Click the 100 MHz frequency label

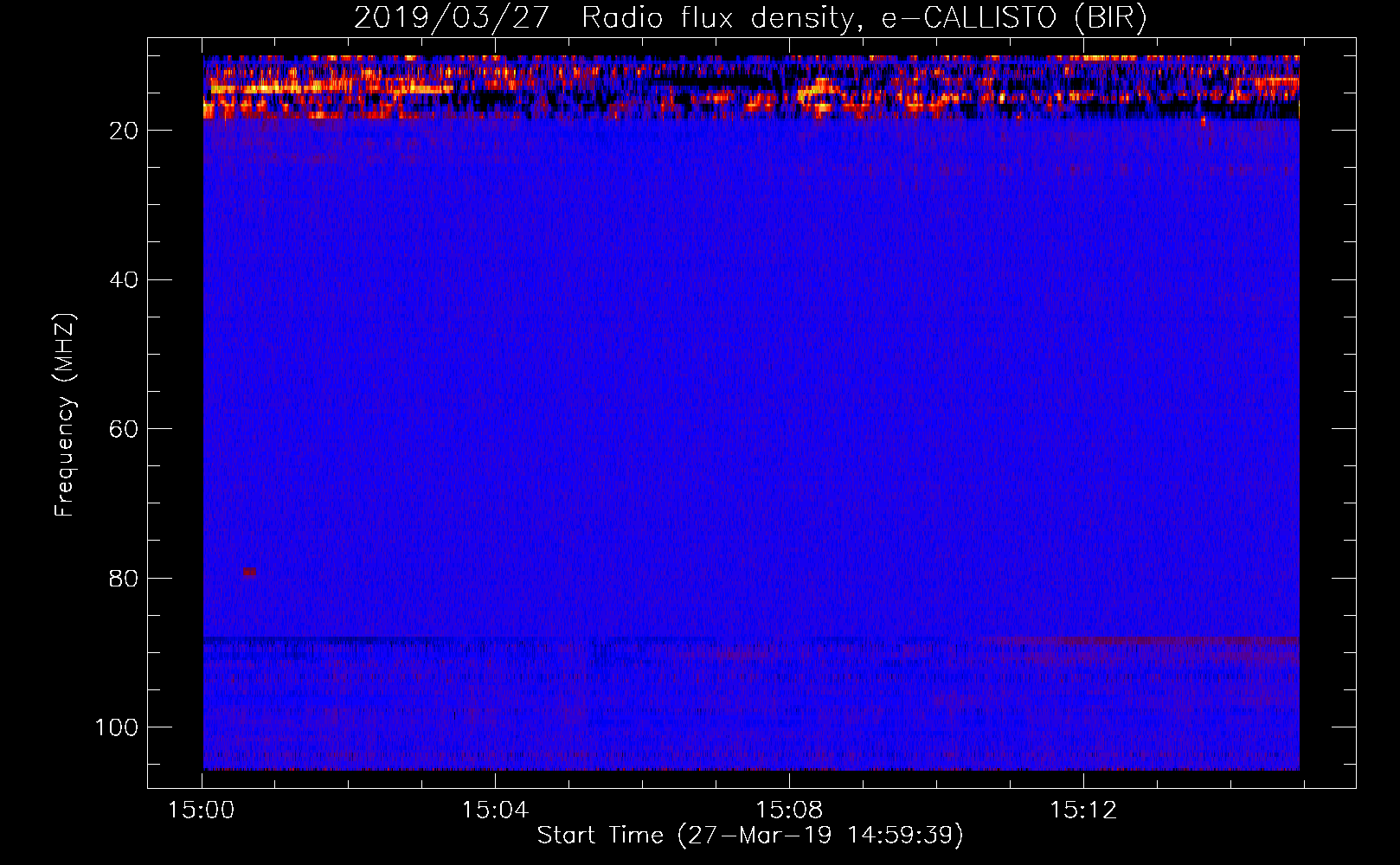(116, 727)
